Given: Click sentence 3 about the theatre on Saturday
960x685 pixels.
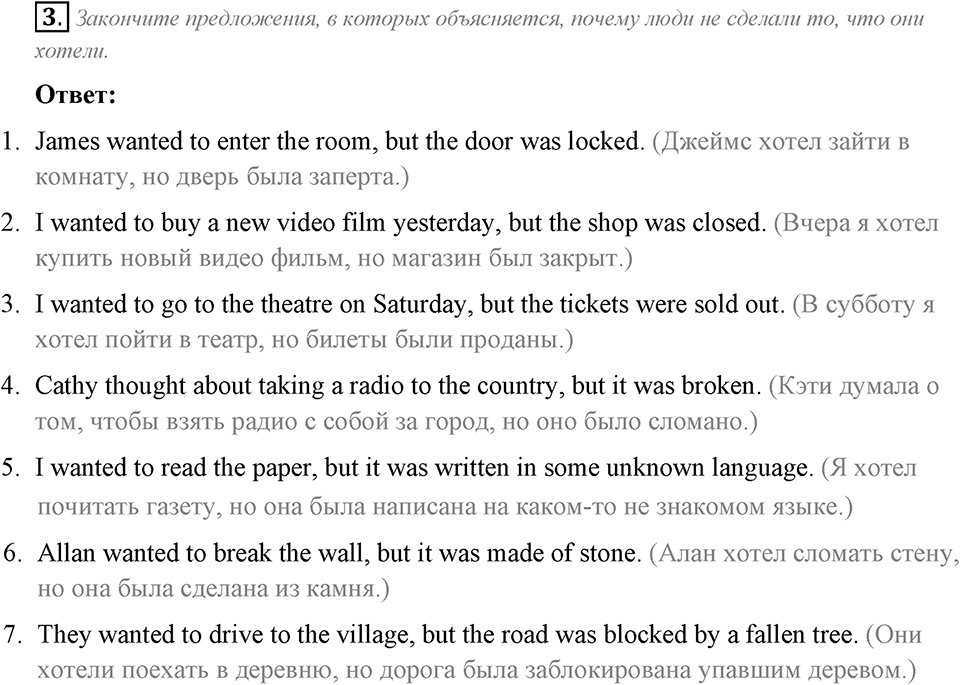Looking at the screenshot, I should pyautogui.click(x=410, y=304).
